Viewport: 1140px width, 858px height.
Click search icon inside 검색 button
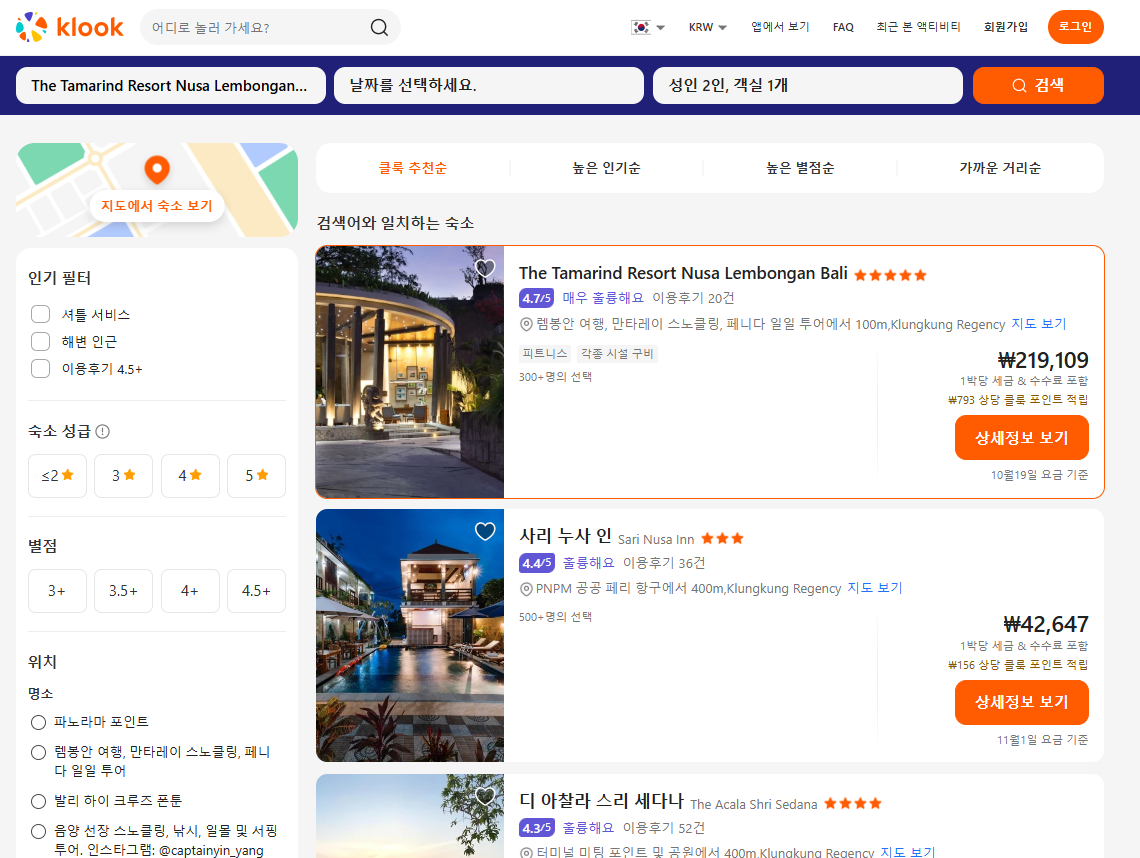pyautogui.click(x=1019, y=86)
